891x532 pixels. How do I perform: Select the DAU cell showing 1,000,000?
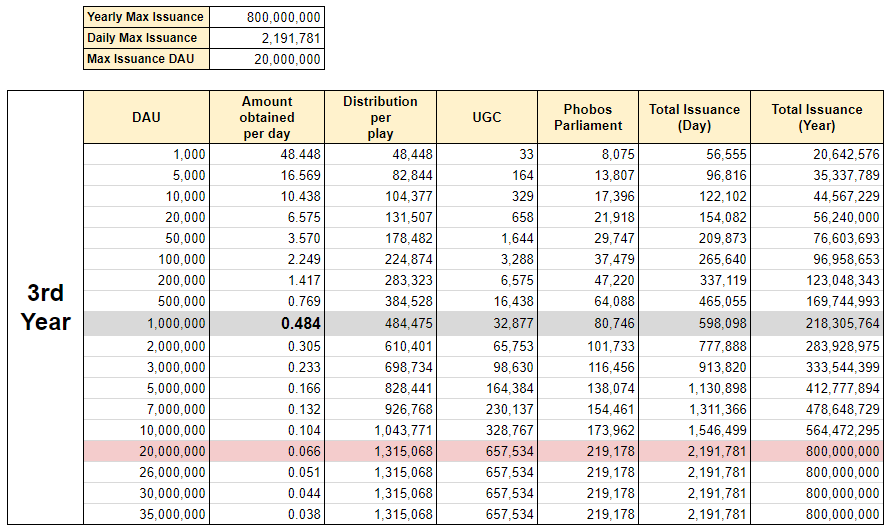(x=146, y=324)
